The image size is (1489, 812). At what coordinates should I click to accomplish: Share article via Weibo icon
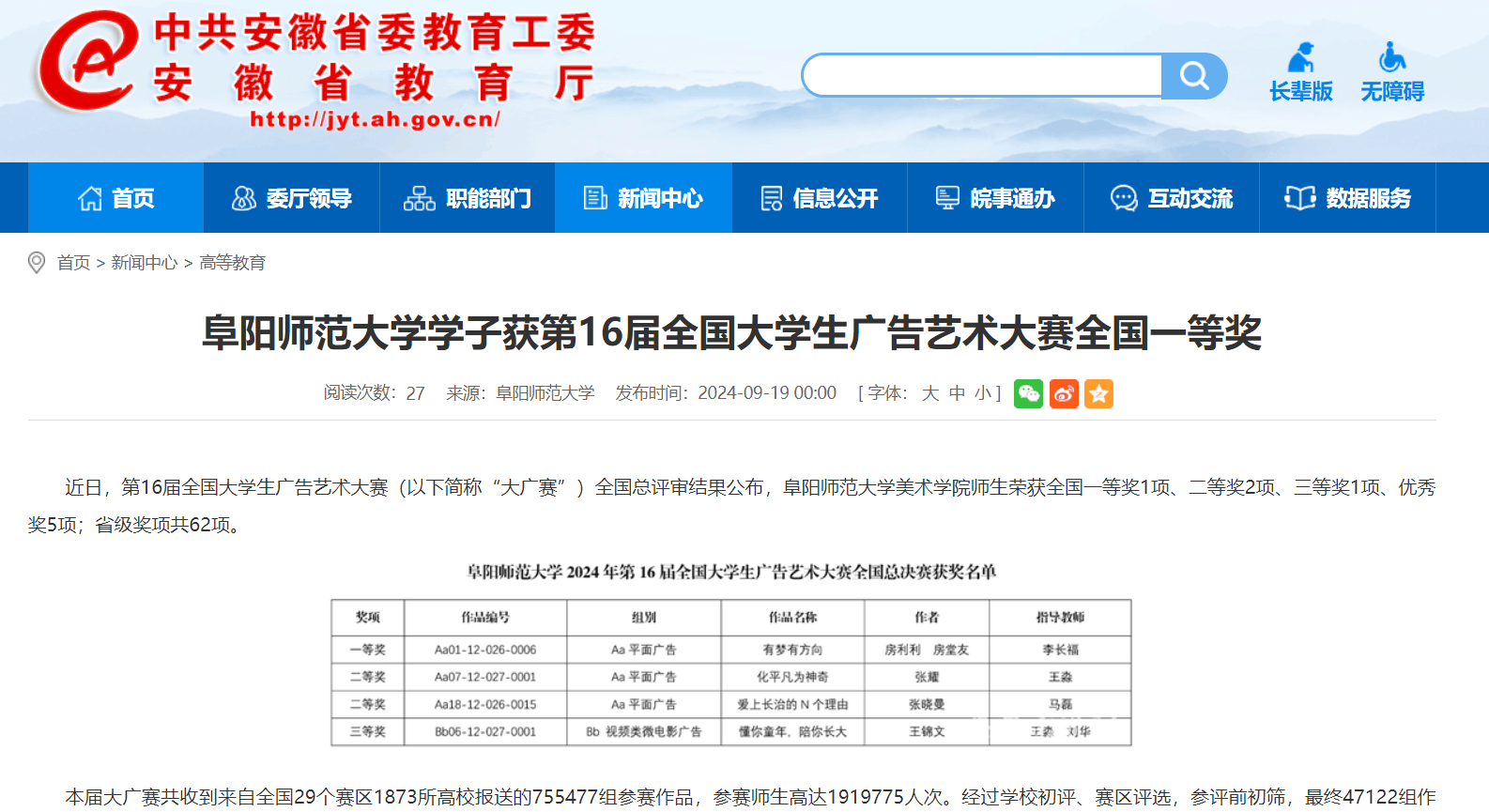click(1064, 393)
